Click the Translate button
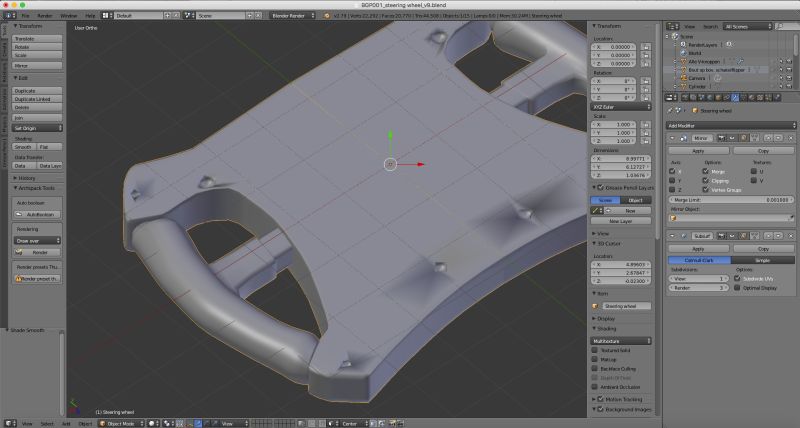The height and width of the screenshot is (428, 800). tap(37, 39)
